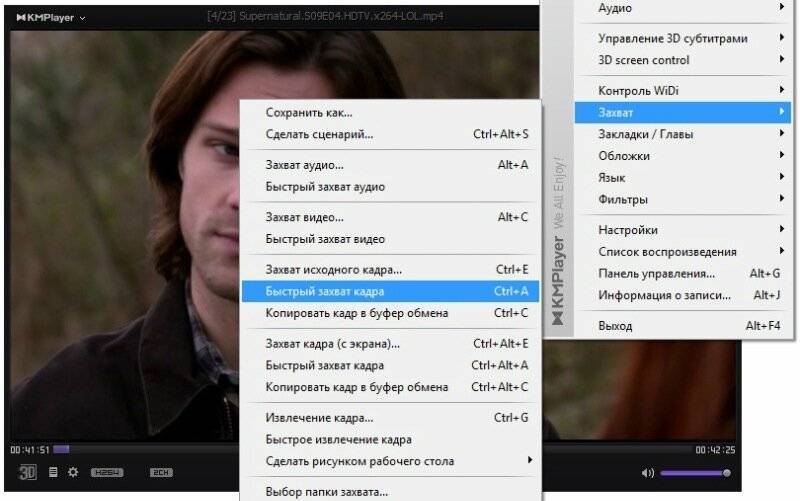Screen dimensions: 800x501
Task: Choose Выход to exit player
Action: pyautogui.click(x=683, y=326)
